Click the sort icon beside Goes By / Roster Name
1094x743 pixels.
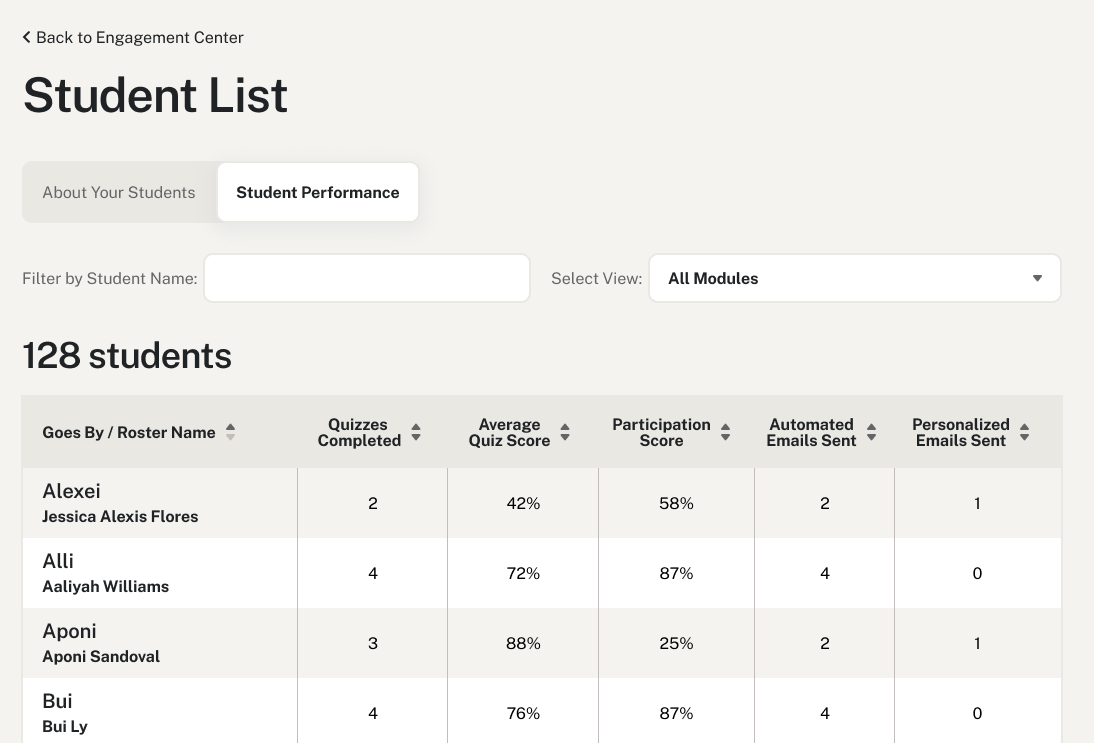tap(230, 431)
